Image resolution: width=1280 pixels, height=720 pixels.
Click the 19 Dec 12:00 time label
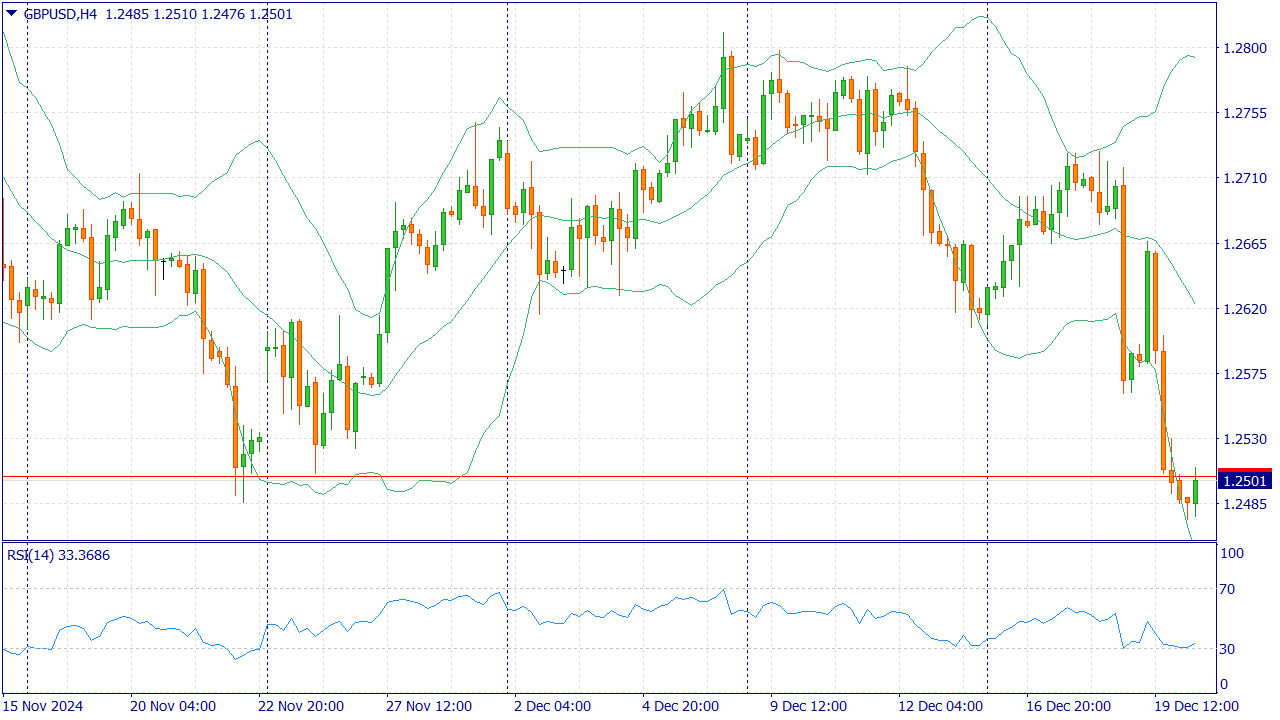coord(1197,706)
